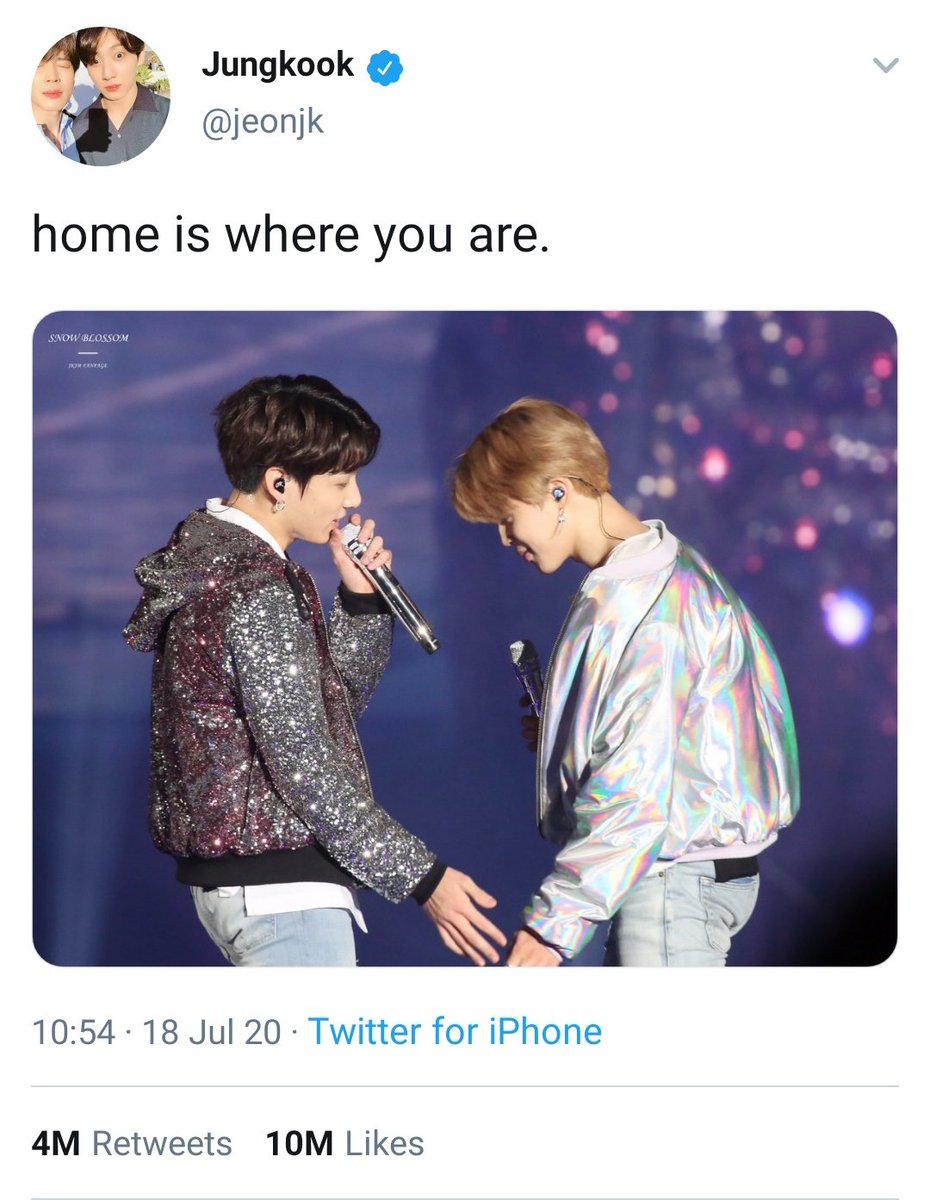This screenshot has width=930, height=1200.
Task: Open the Twitter for iPhone source link
Action: tap(455, 1031)
